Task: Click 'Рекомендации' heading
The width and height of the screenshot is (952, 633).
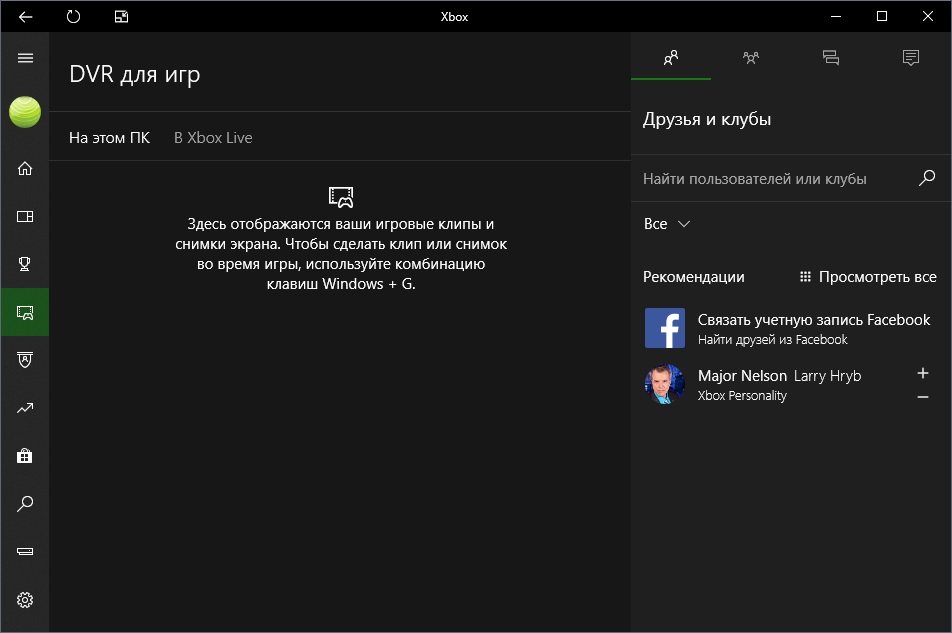Action: [693, 277]
